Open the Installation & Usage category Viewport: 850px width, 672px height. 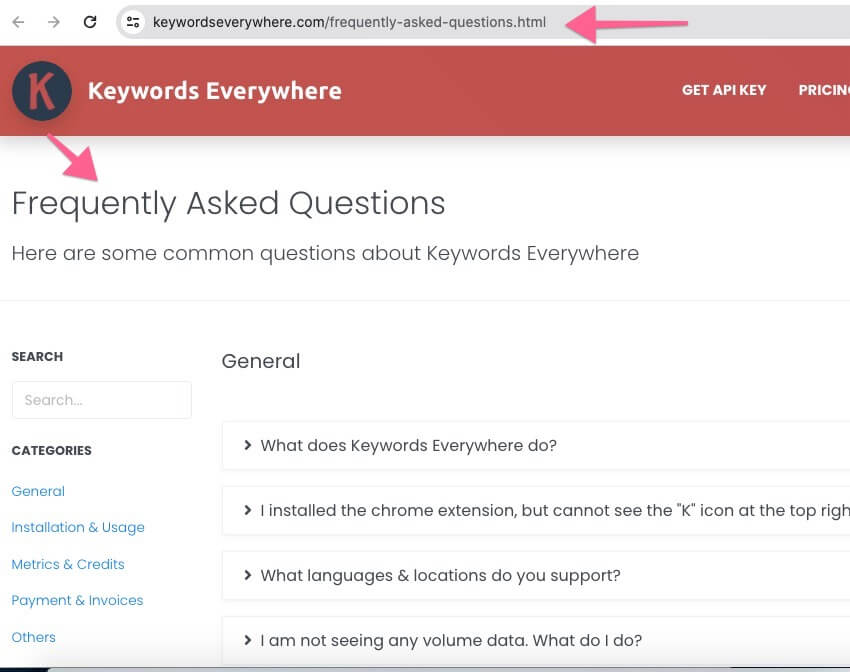pos(78,527)
